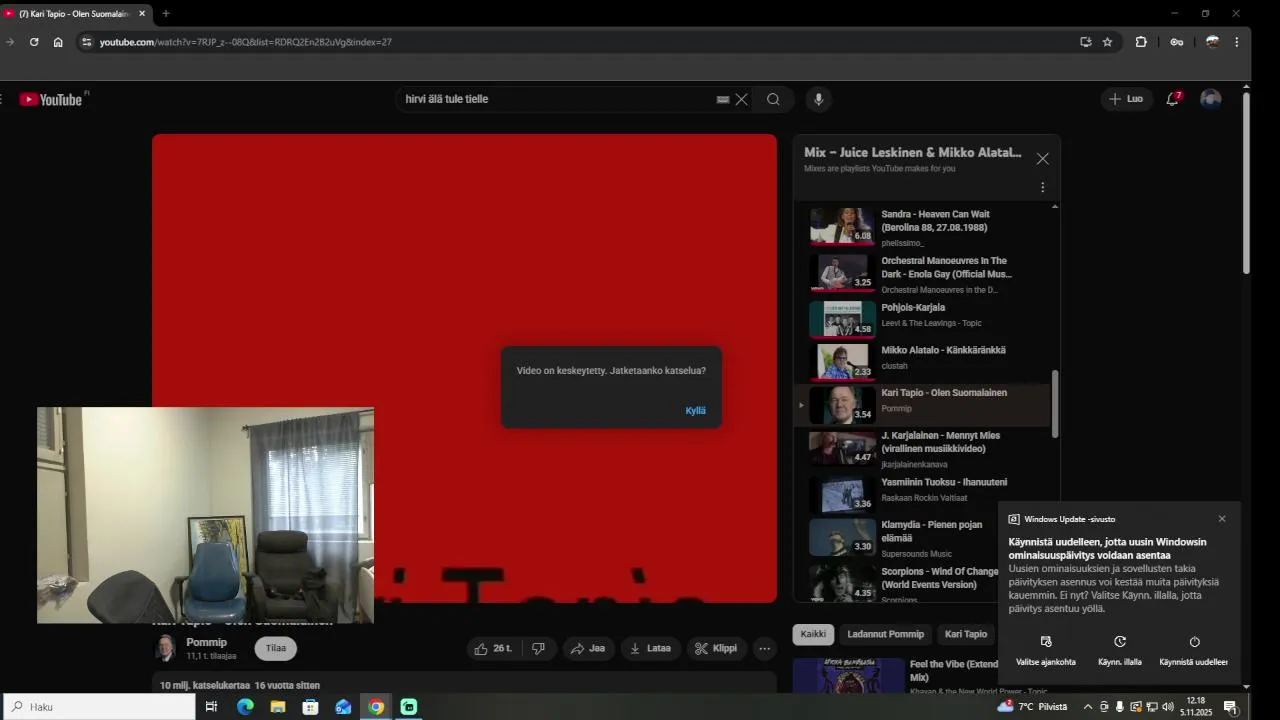This screenshot has width=1280, height=720.
Task: Click the address bar URL
Action: [246, 42]
